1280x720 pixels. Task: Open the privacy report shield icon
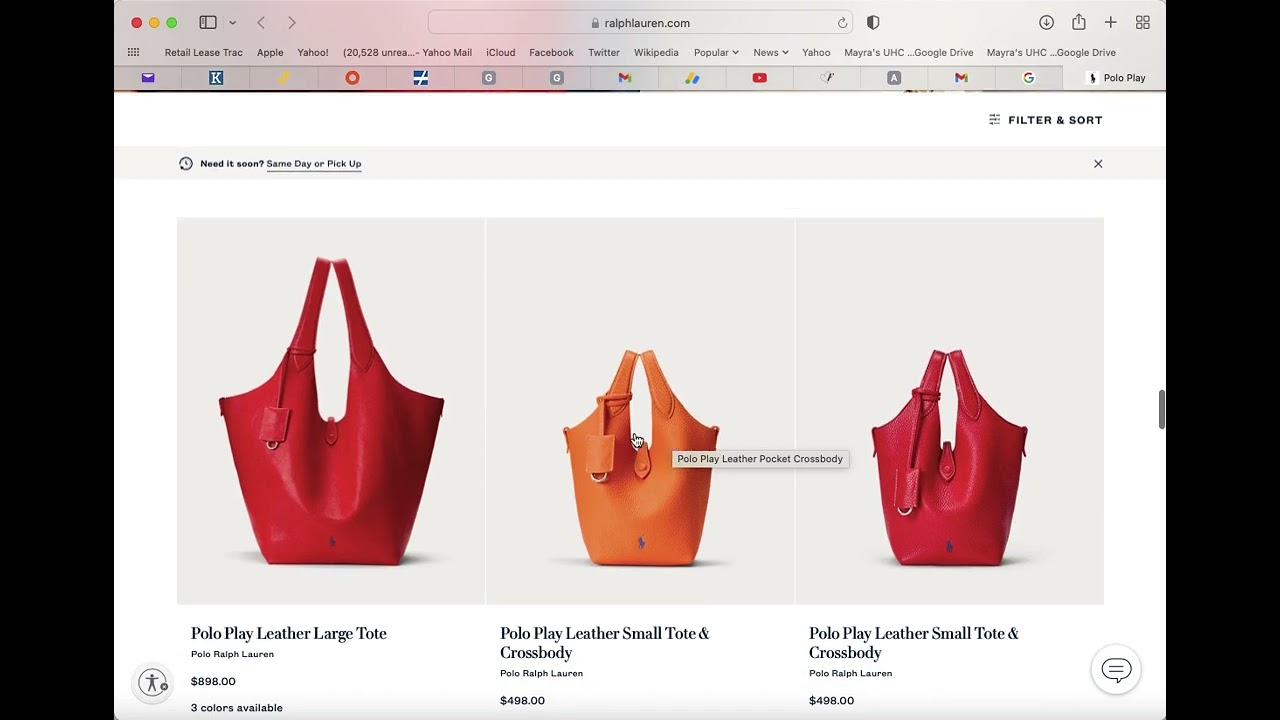873,22
